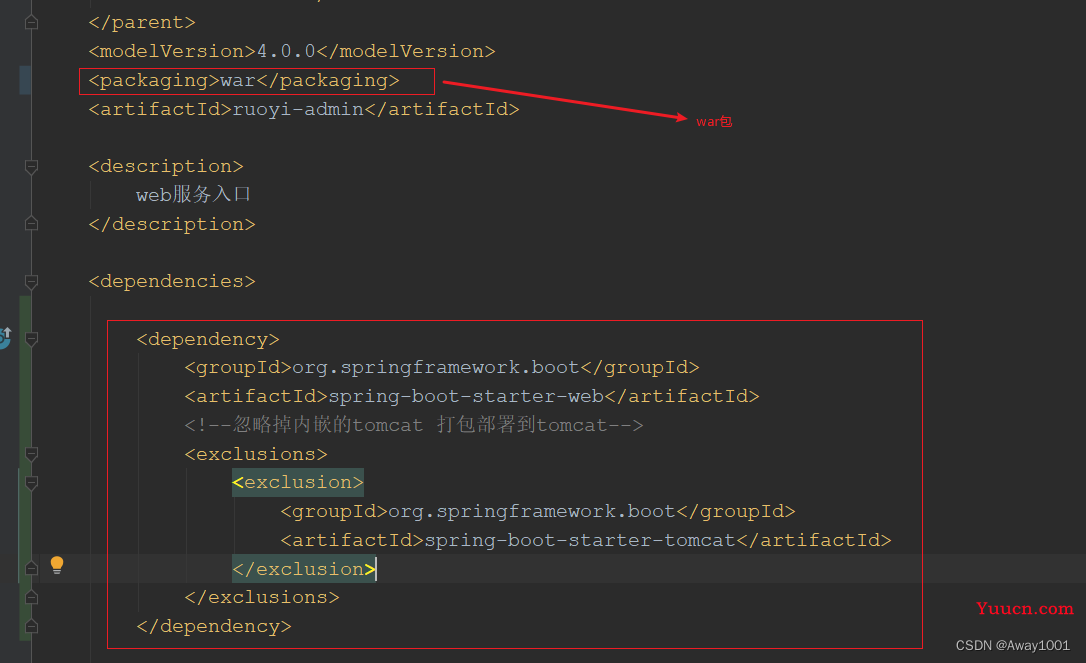Collapse the highlighted exclusion opening tag fold marker

pos(32,482)
